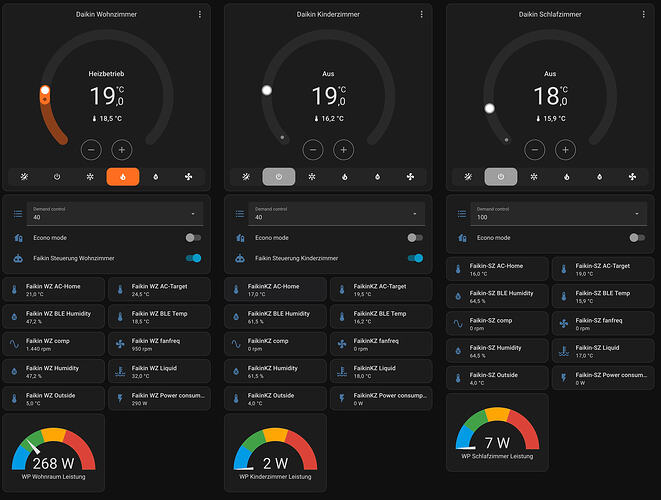Click the Faikin WZ fanfreq fan icon
Screen dimensions: 661x500
pyautogui.click(x=120, y=344)
